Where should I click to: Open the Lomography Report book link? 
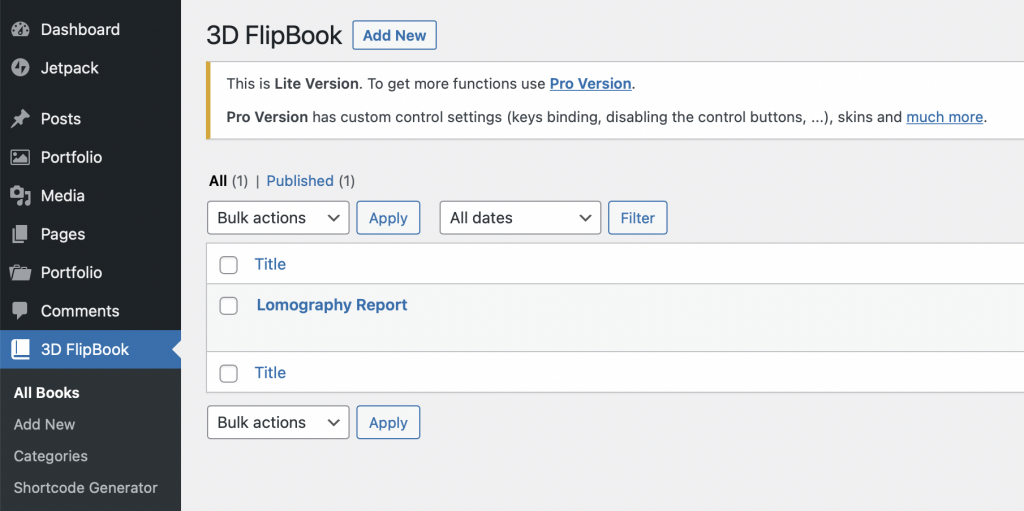click(x=332, y=305)
